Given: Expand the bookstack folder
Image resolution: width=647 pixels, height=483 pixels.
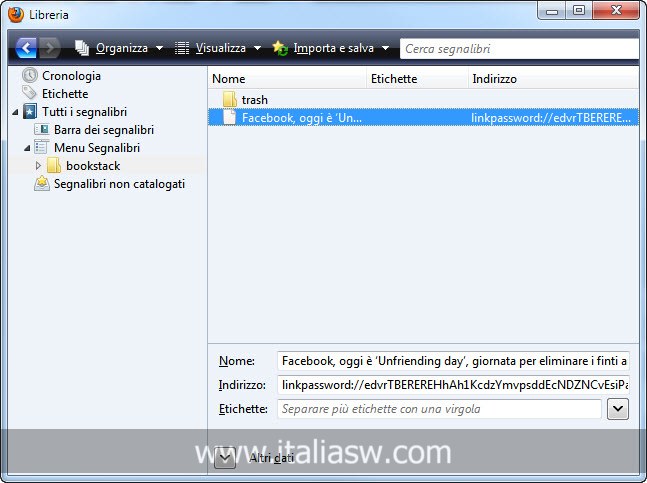Looking at the screenshot, I should click(x=38, y=166).
